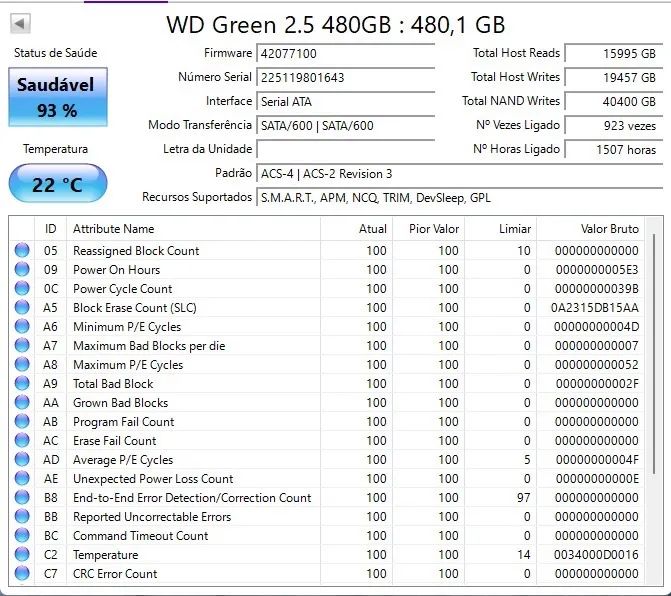The image size is (671, 596).
Task: Click status icon for Average P/E Cycles
Action: pos(22,460)
